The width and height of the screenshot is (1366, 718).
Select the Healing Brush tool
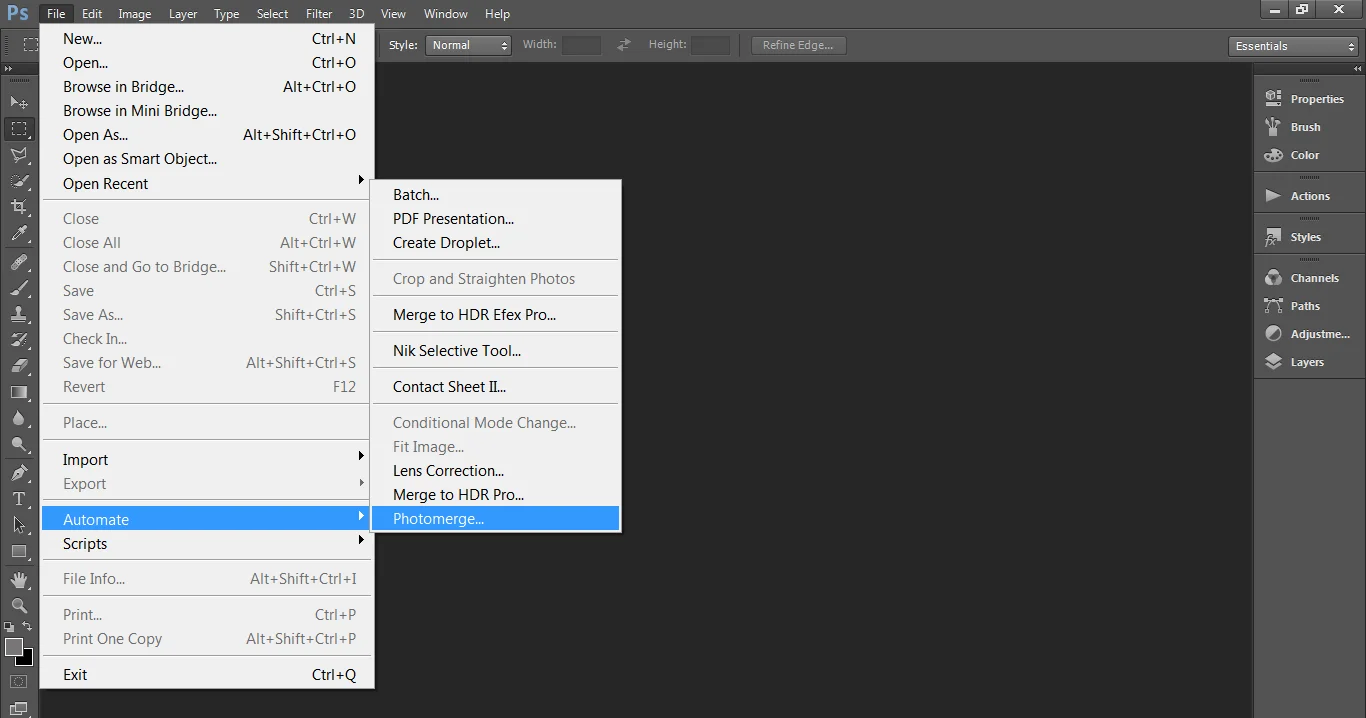pos(19,263)
